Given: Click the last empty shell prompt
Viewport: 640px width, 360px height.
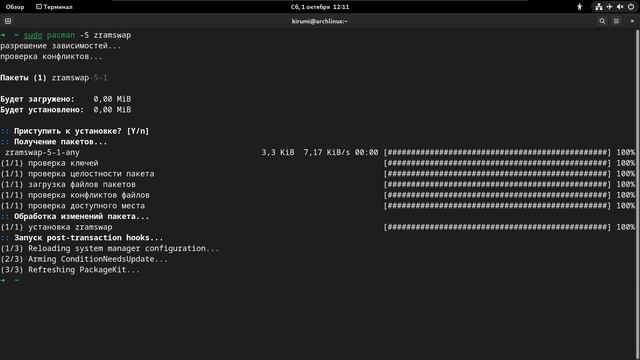Looking at the screenshot, I should [11, 280].
